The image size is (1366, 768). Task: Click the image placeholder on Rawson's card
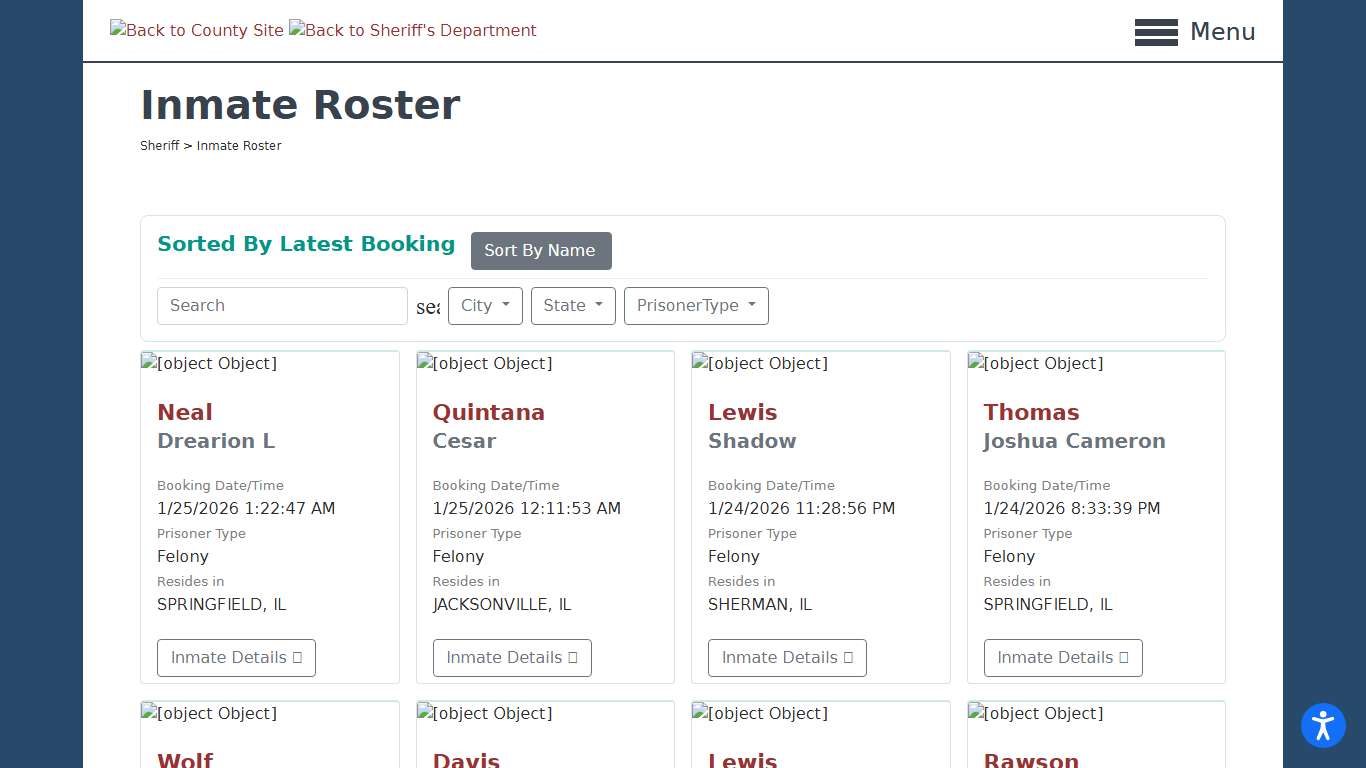pos(1035,714)
